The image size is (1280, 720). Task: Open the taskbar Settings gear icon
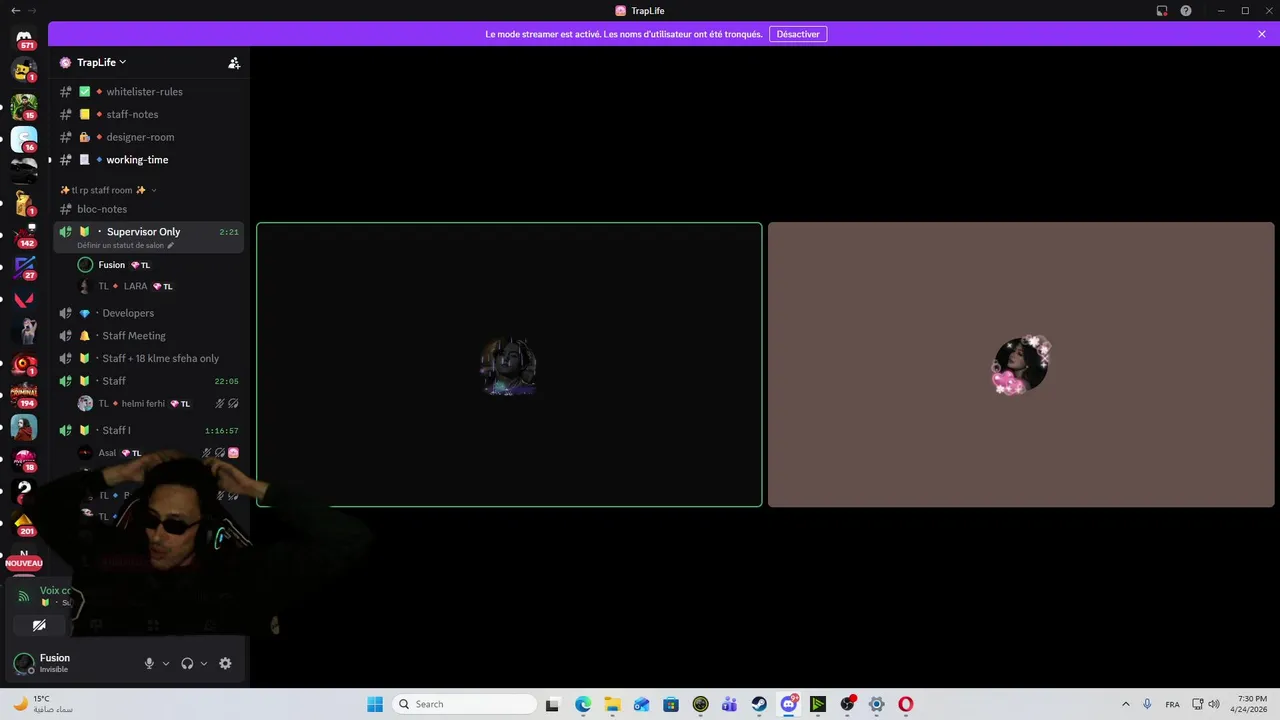pyautogui.click(x=877, y=704)
